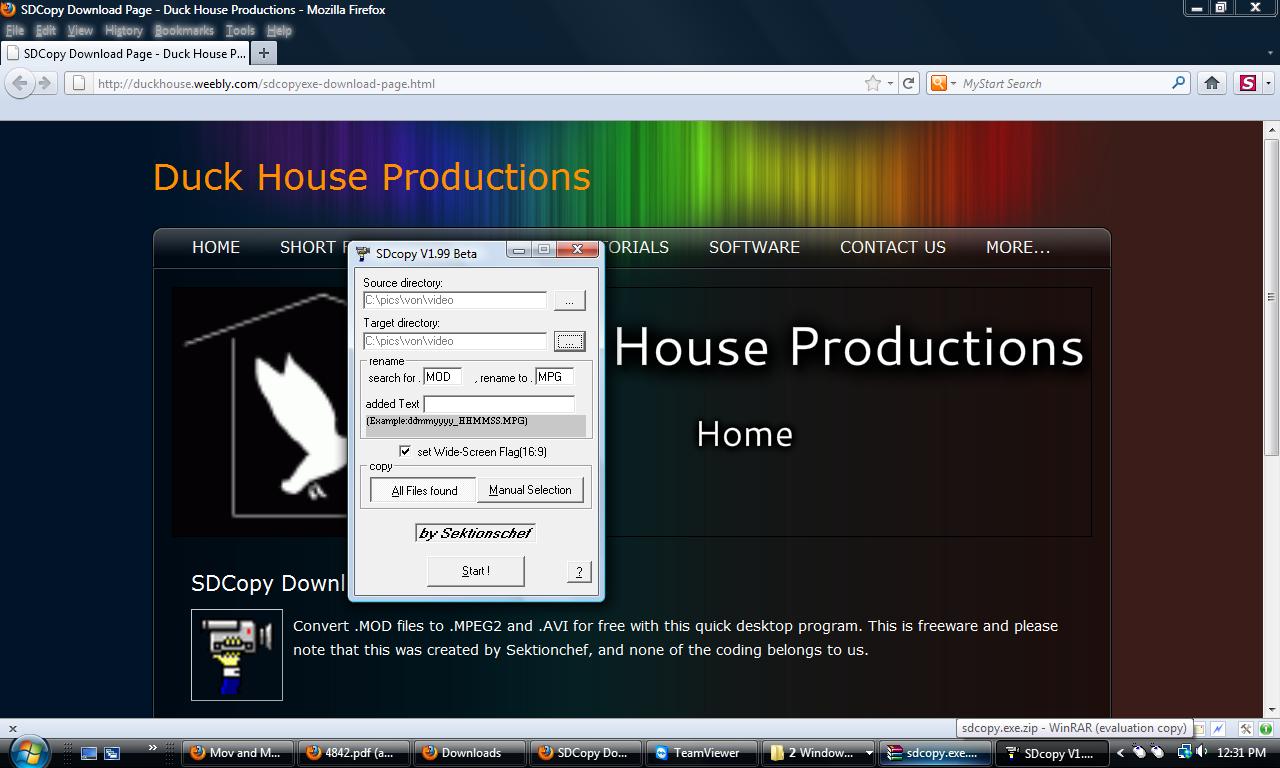Click the by Sektionschef credit button
Image resolution: width=1280 pixels, height=768 pixels.
(x=475, y=533)
